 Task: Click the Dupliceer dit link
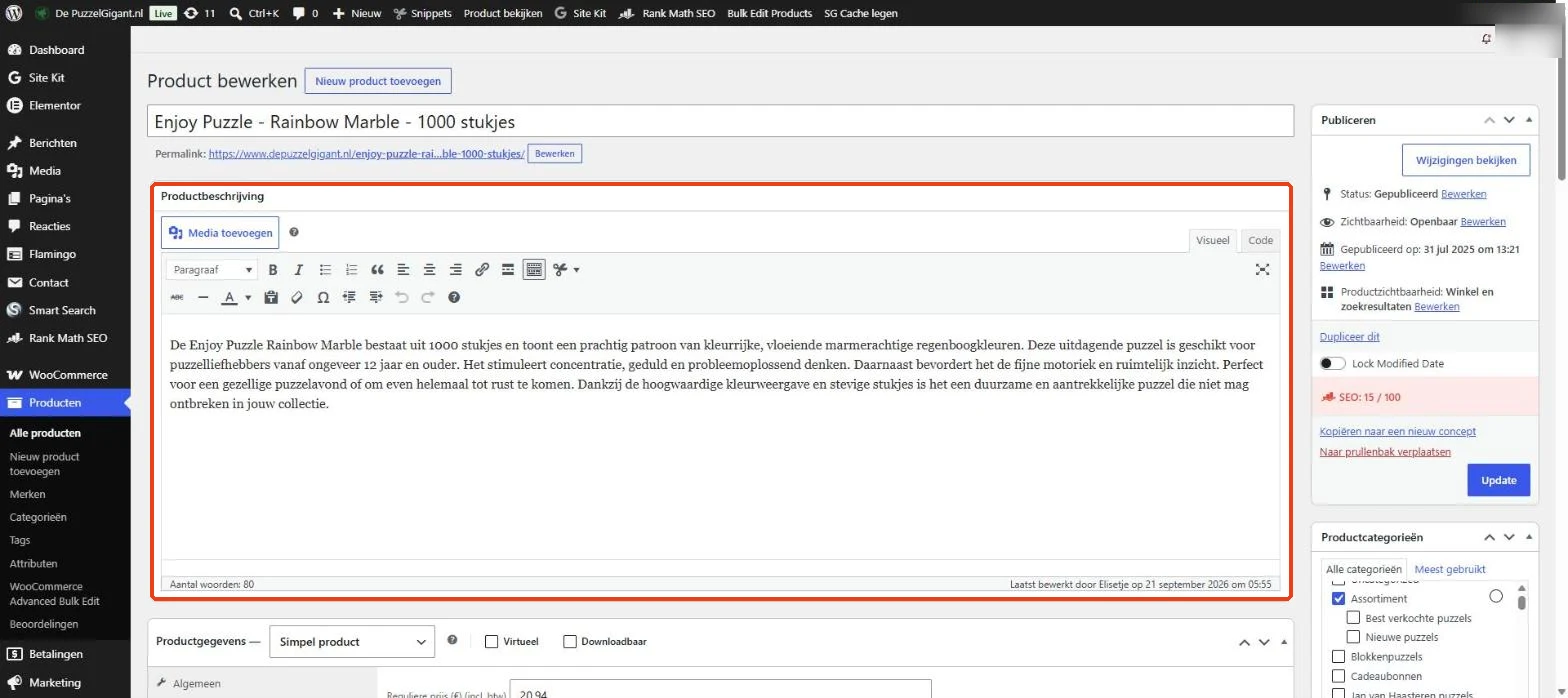[x=1349, y=337]
